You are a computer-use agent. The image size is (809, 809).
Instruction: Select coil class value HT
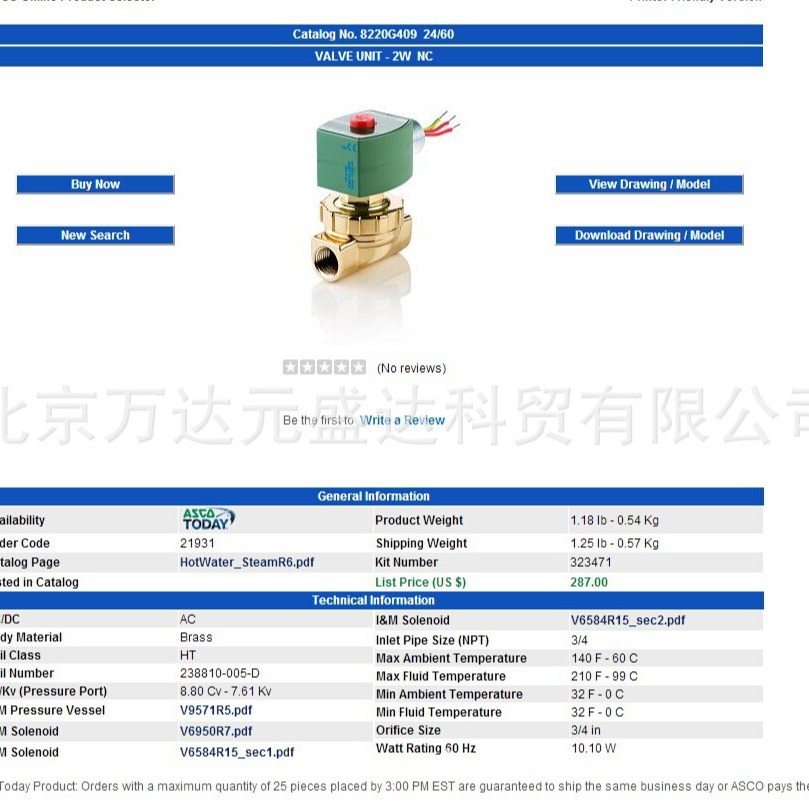click(188, 655)
